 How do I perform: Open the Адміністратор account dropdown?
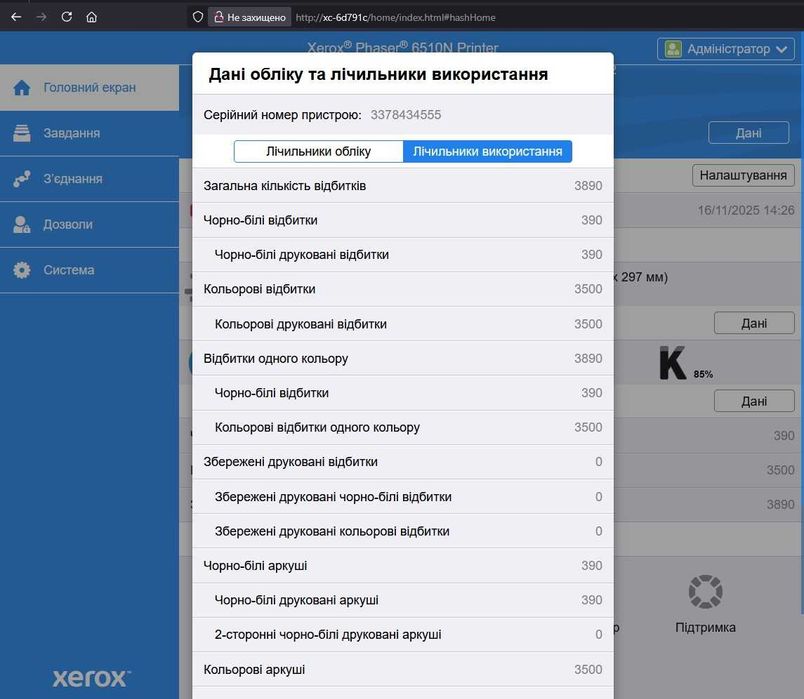[726, 49]
